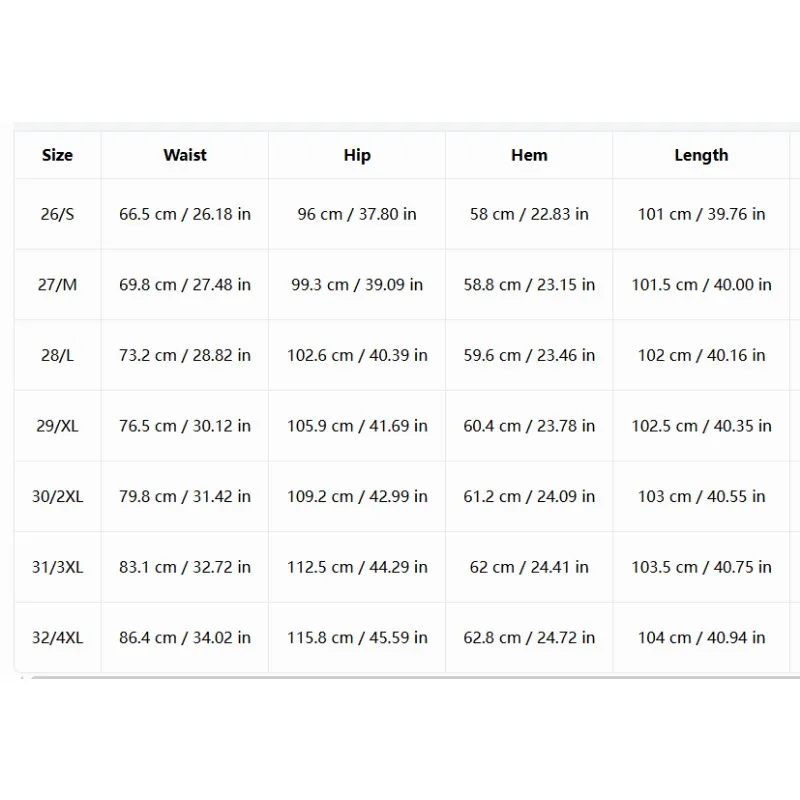Select the 29/XL size row label
Viewport: 800px width, 800px height.
pyautogui.click(x=57, y=426)
